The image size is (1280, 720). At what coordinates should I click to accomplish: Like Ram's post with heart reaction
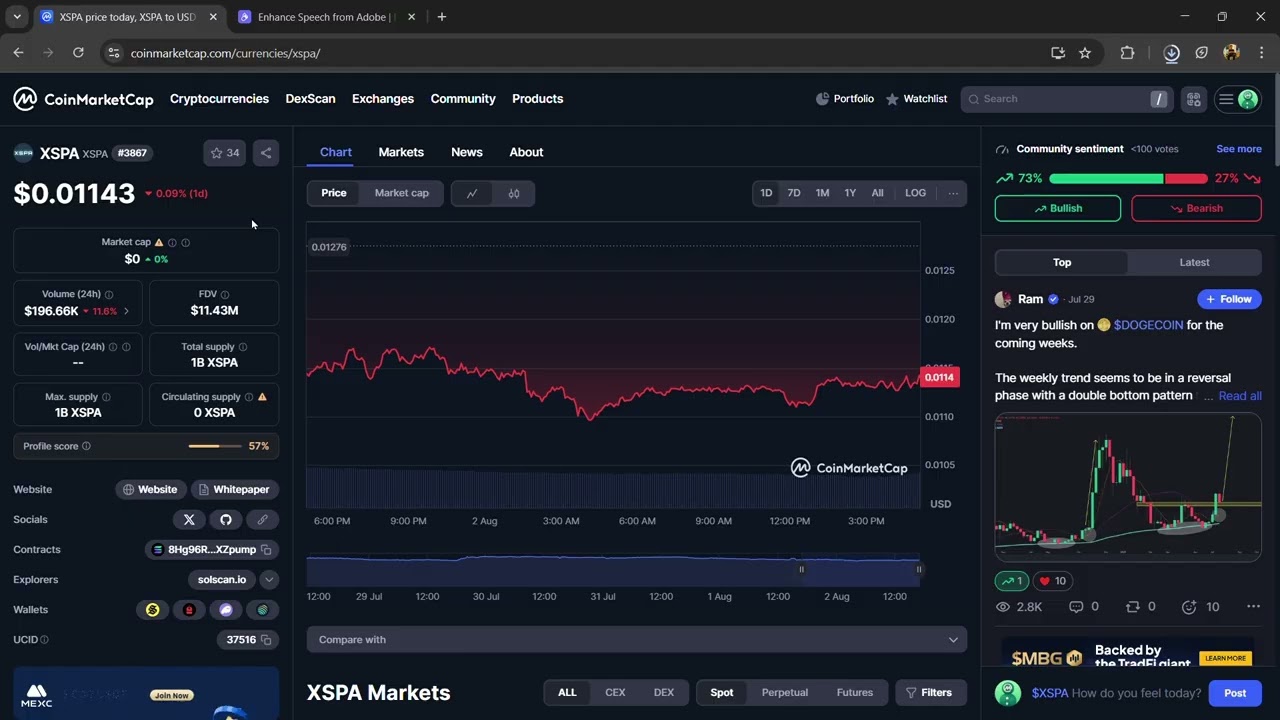[1053, 581]
